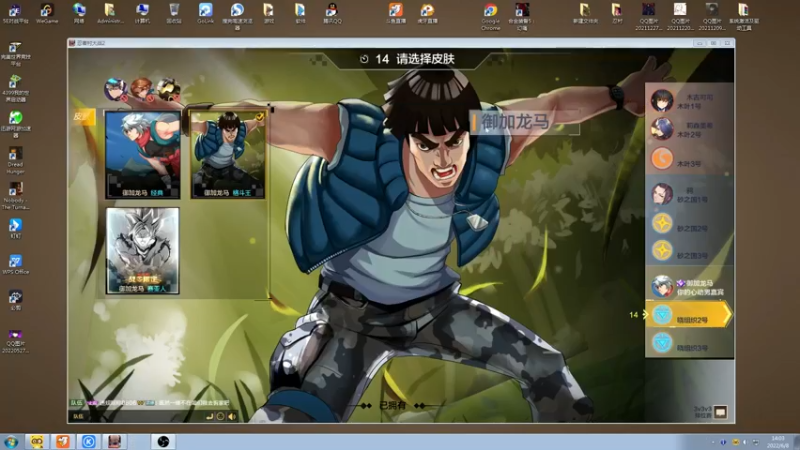The height and width of the screenshot is (450, 800).
Task: Open the Google Chrome desktop shortcut
Action: click(490, 16)
